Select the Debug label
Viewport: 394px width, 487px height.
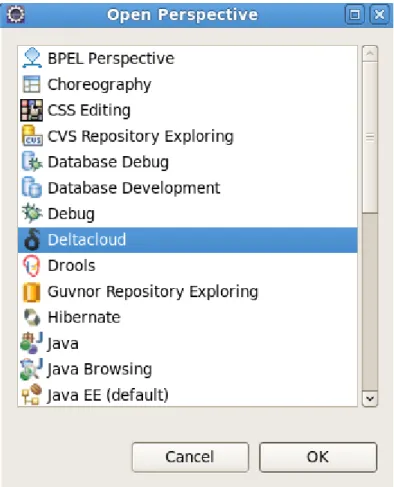[71, 214]
